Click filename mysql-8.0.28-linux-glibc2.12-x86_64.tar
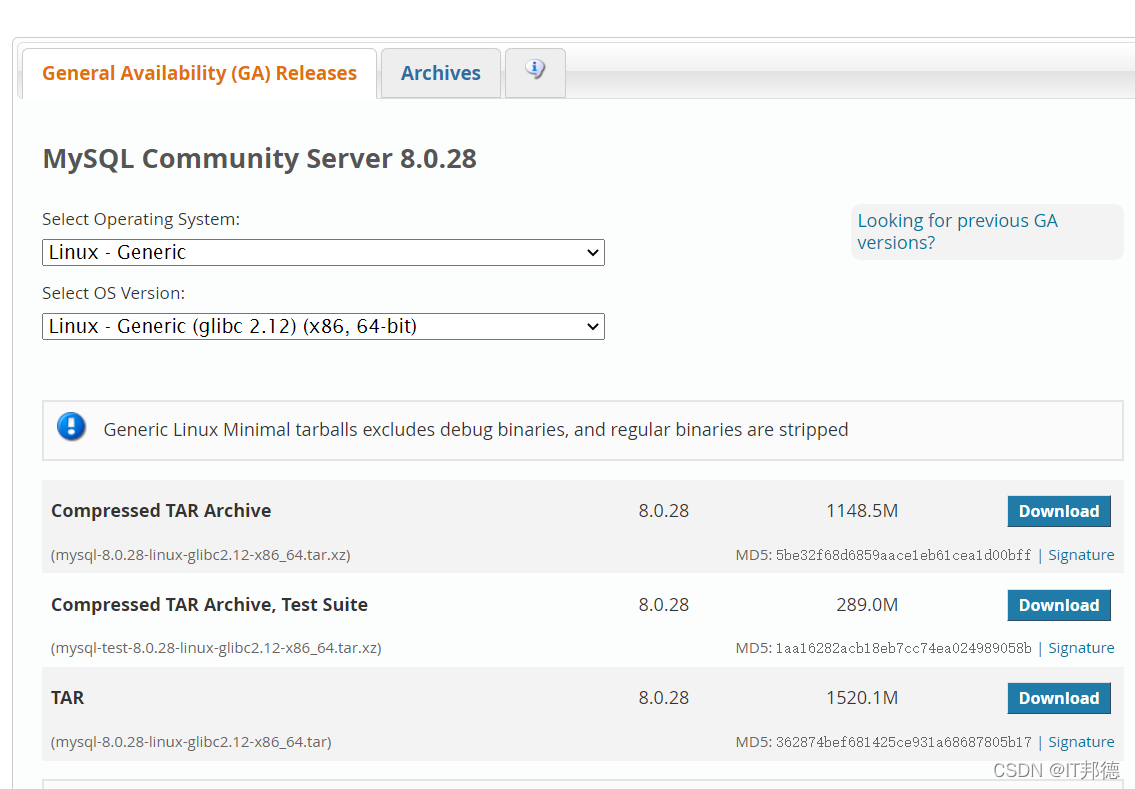The width and height of the screenshot is (1135, 789). (x=191, y=742)
